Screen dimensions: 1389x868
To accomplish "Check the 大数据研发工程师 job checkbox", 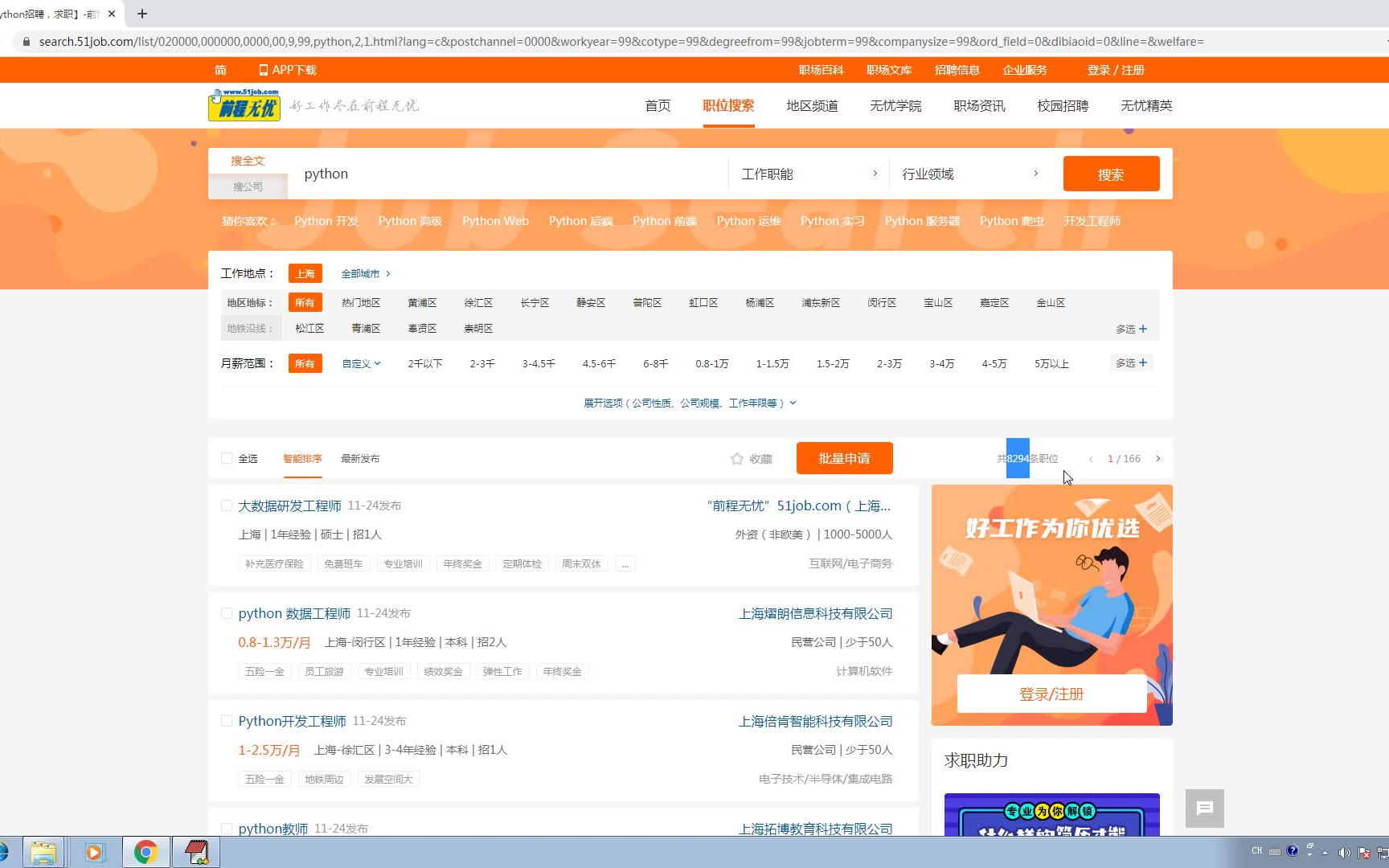I will (x=227, y=506).
